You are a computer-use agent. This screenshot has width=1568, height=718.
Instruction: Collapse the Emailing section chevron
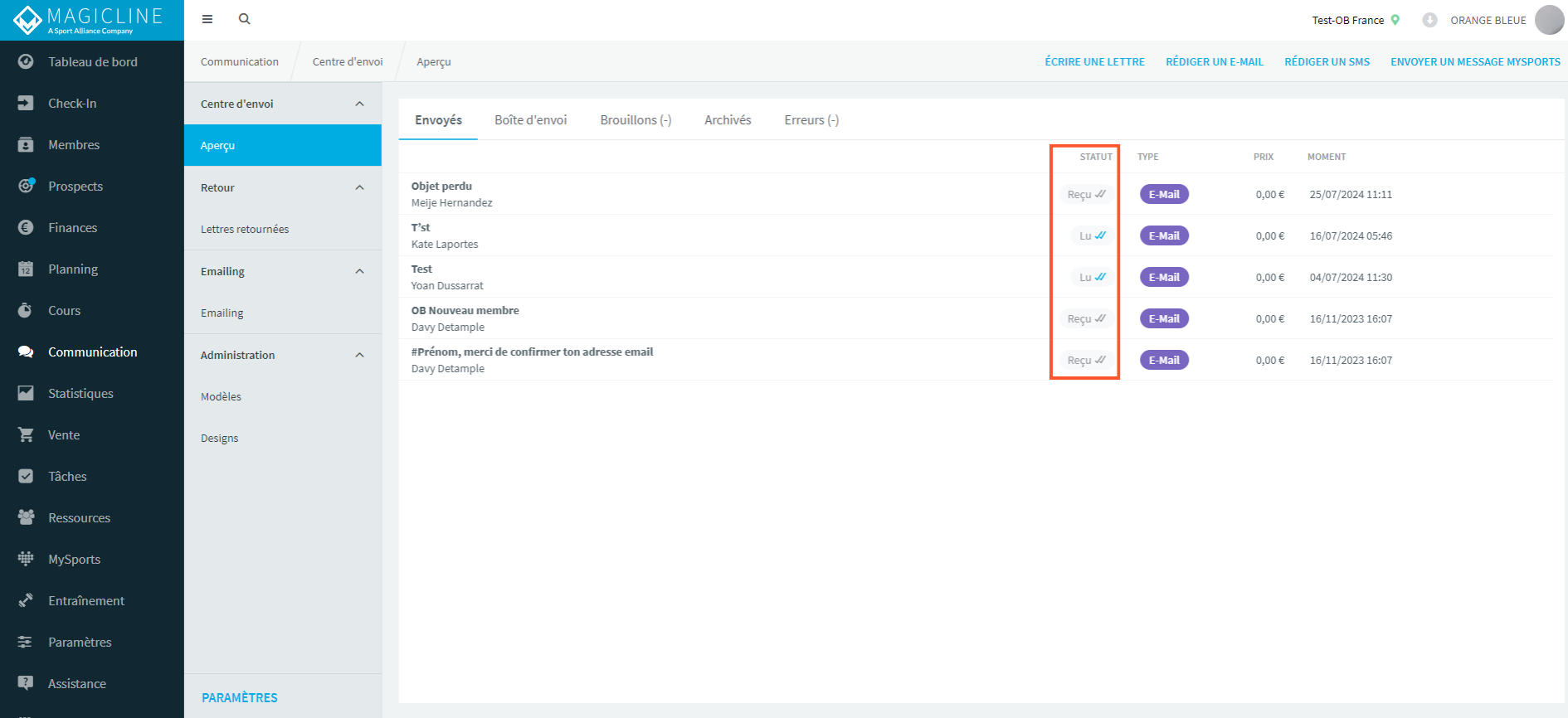point(359,271)
